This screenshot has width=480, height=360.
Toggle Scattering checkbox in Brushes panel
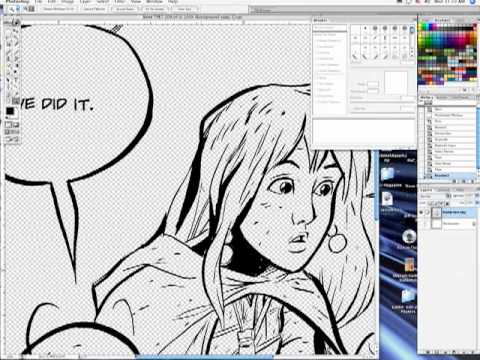[x=316, y=47]
